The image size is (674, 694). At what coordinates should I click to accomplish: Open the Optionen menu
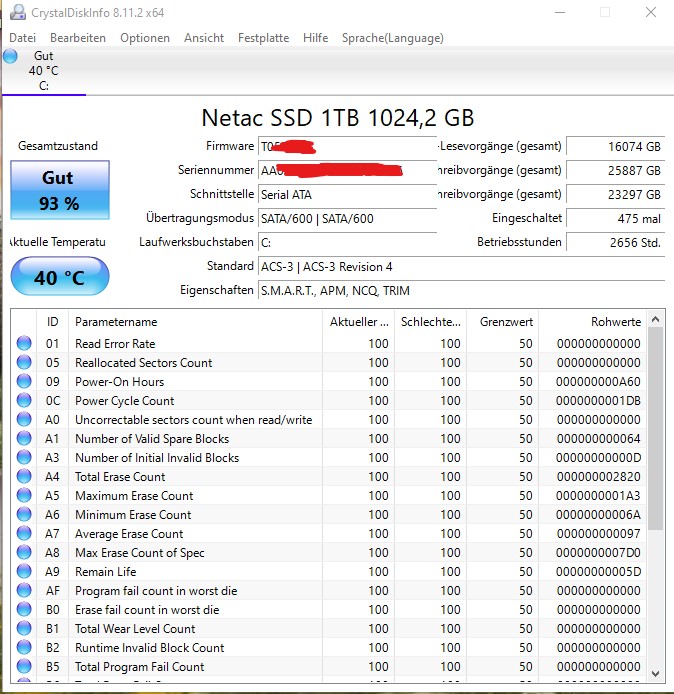pyautogui.click(x=145, y=38)
